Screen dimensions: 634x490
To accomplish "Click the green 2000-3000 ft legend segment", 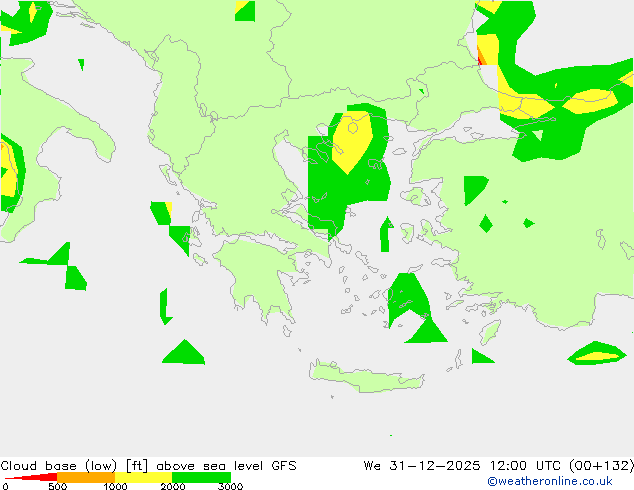I will pos(201,477).
